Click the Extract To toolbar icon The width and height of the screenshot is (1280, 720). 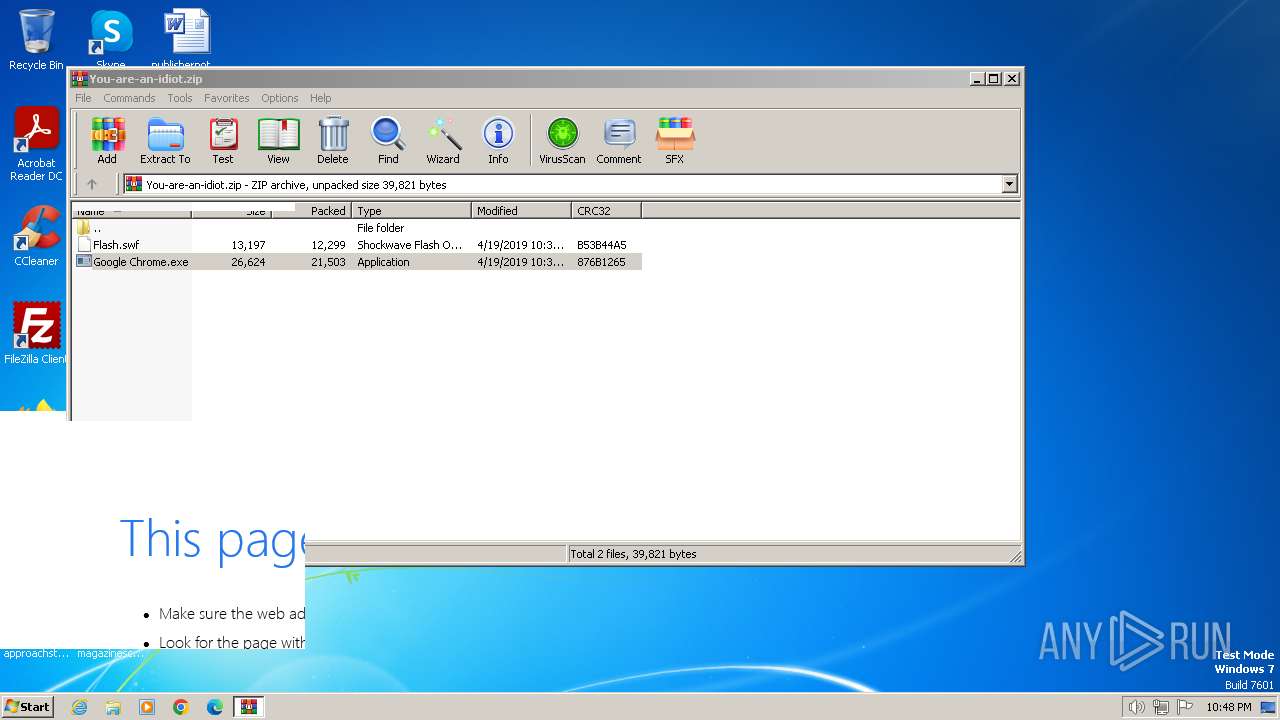(x=165, y=140)
